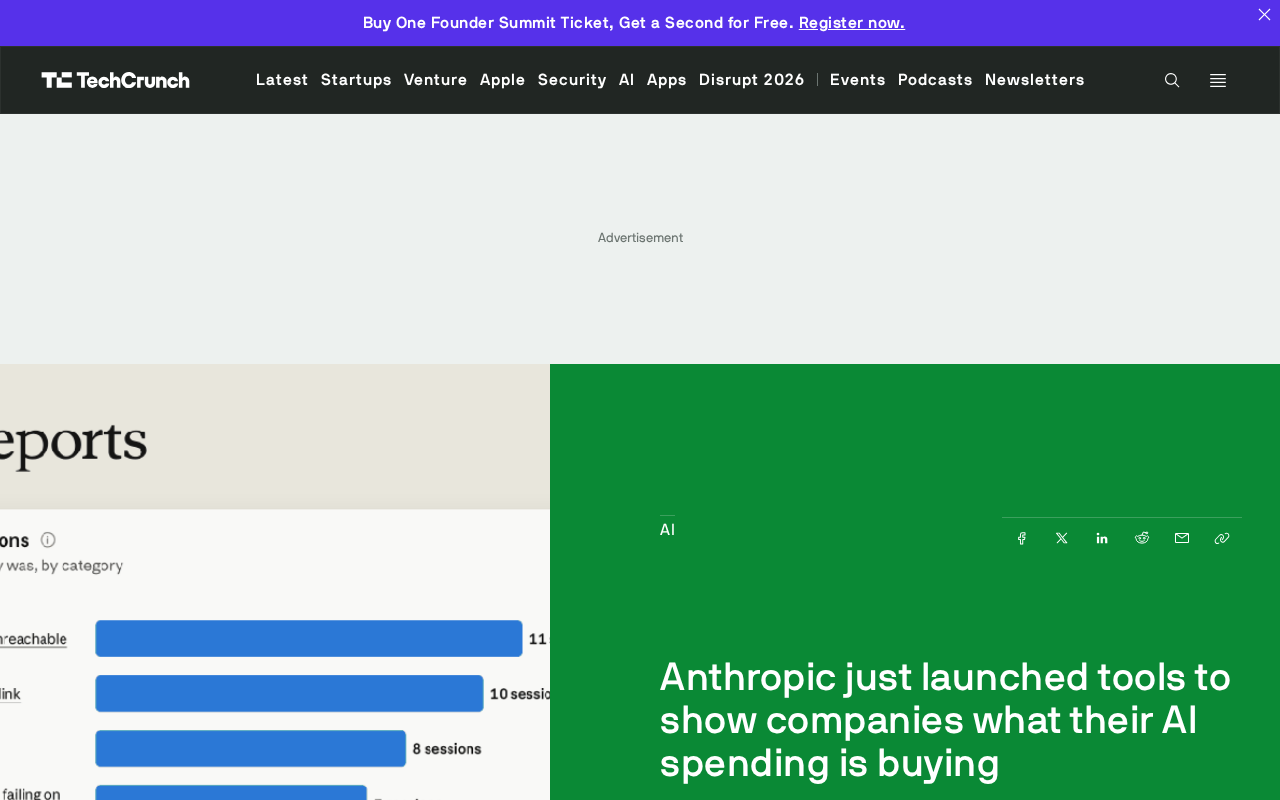The height and width of the screenshot is (800, 1280).
Task: Open the article hero chart image
Action: tap(275, 582)
